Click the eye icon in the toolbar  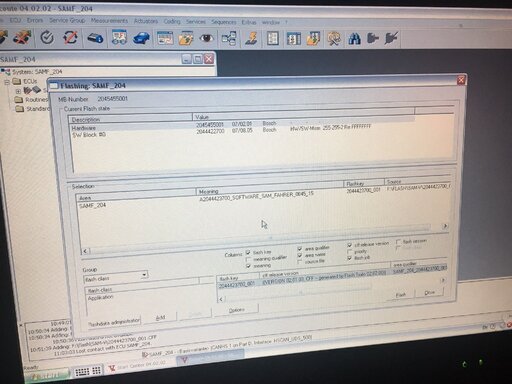click(x=207, y=38)
